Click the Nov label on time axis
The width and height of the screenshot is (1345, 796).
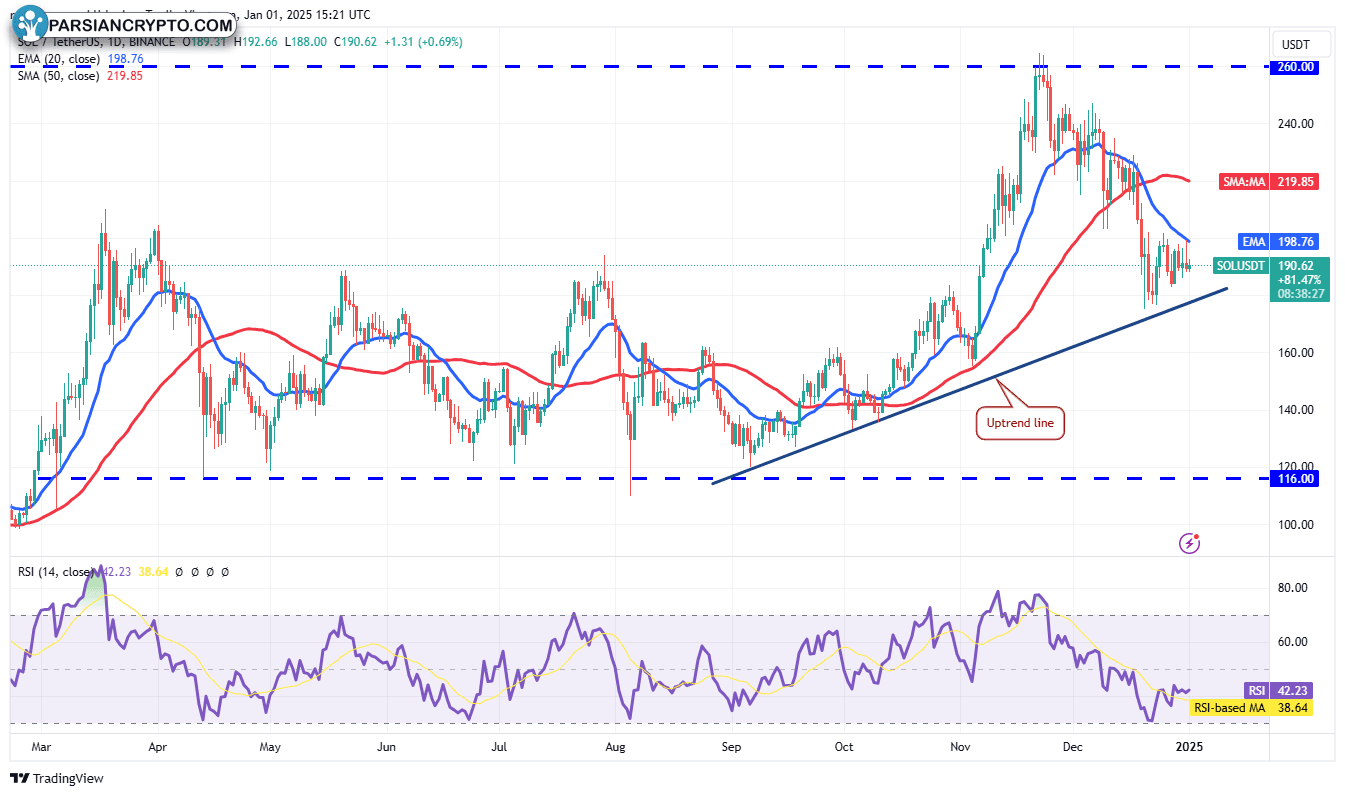click(x=961, y=747)
